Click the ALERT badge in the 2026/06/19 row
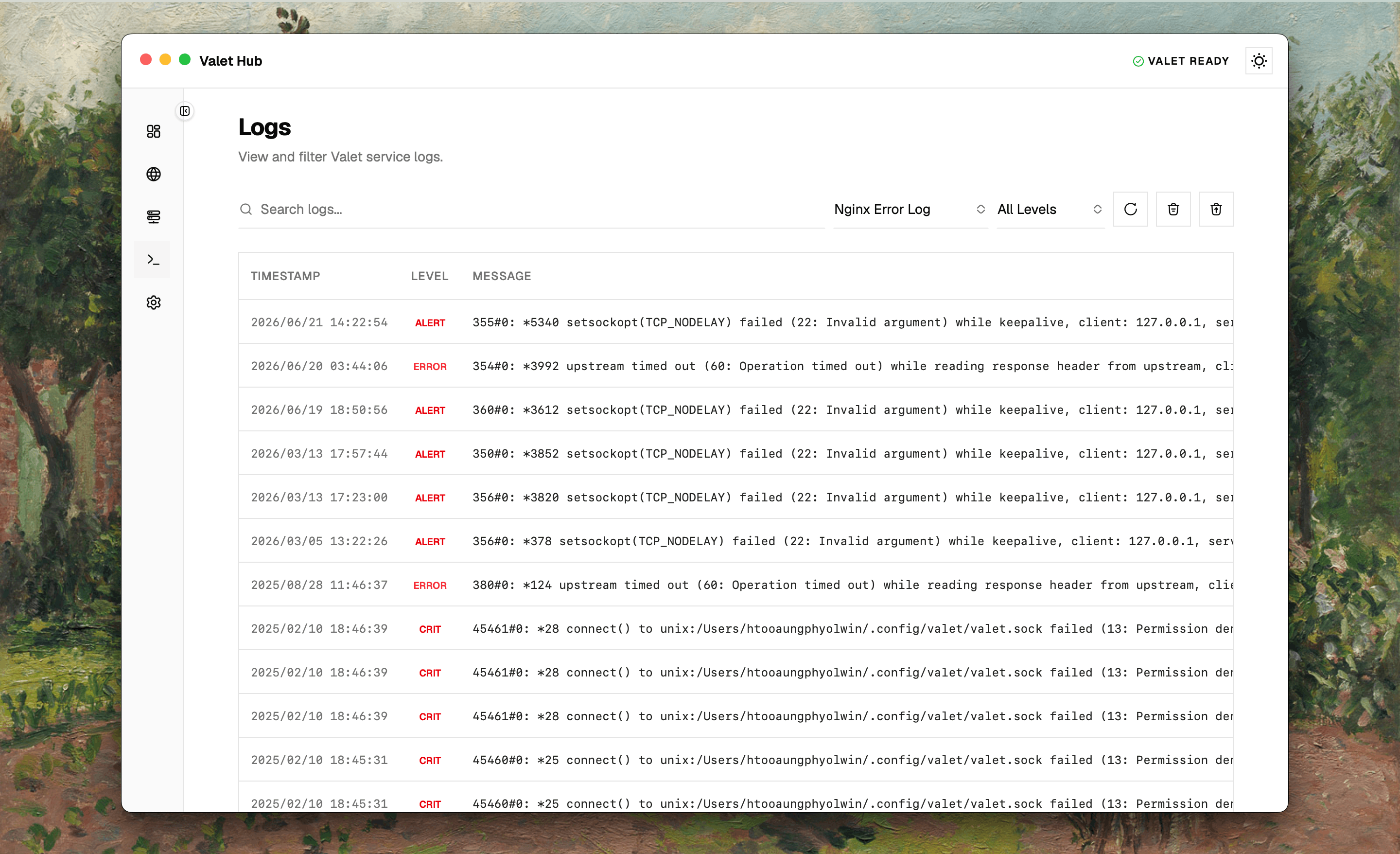 [430, 410]
